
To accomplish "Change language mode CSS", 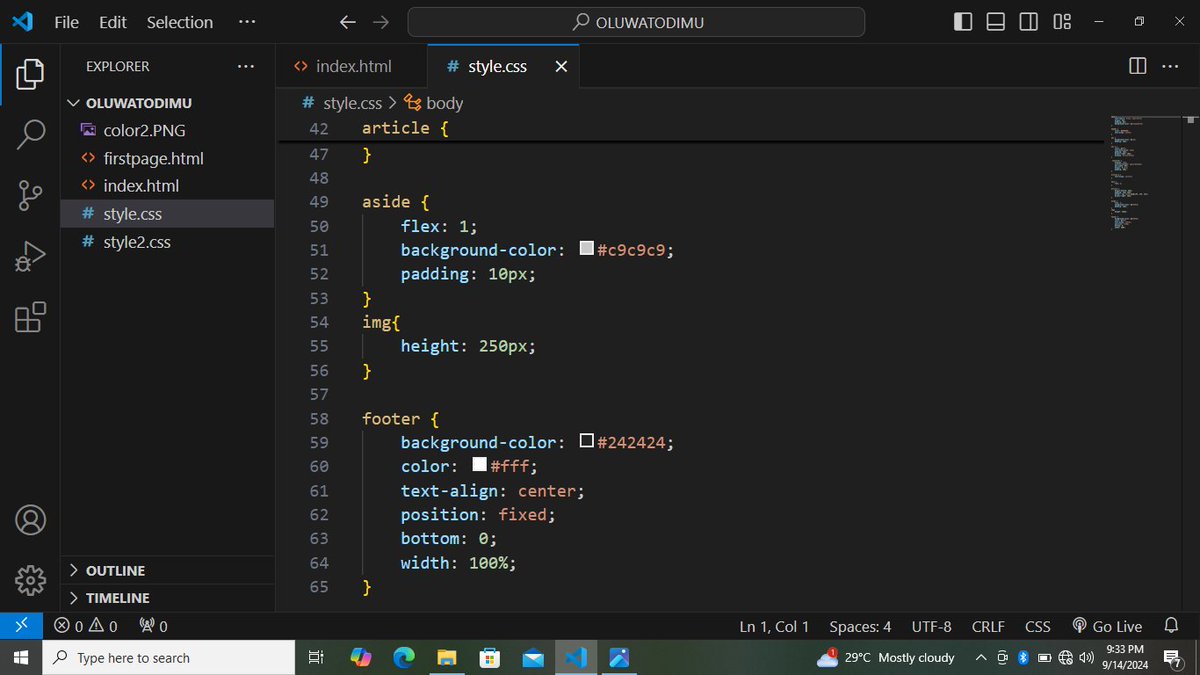I will click(1038, 627).
